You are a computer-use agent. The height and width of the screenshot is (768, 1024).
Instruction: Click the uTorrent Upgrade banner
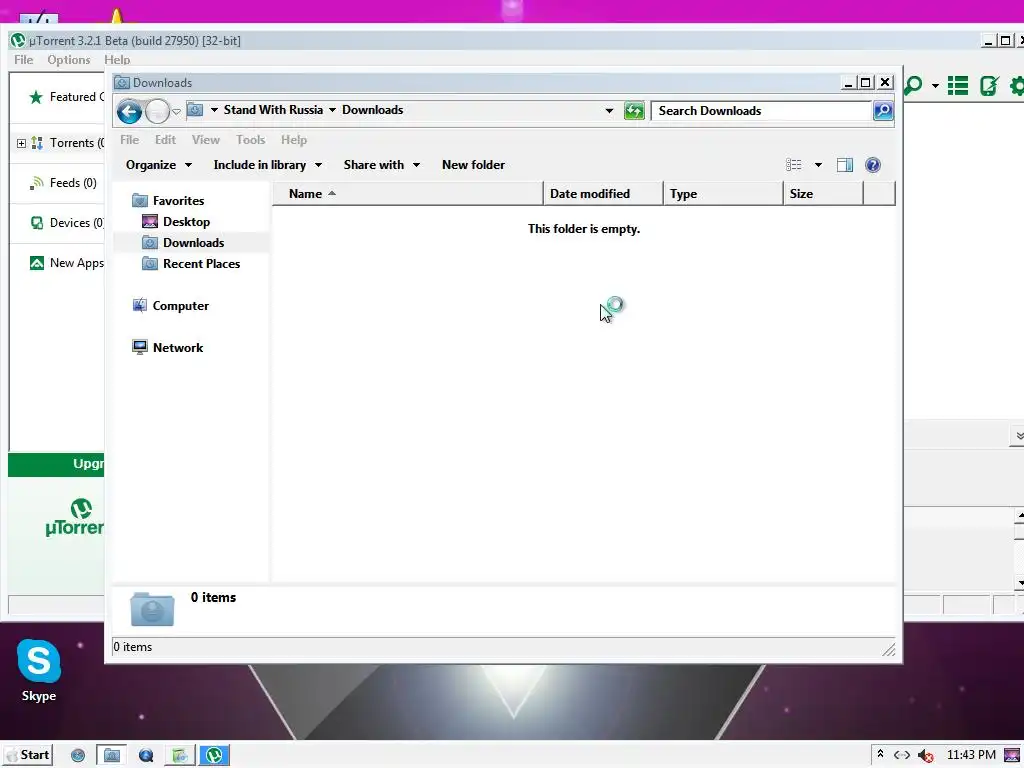pyautogui.click(x=56, y=464)
